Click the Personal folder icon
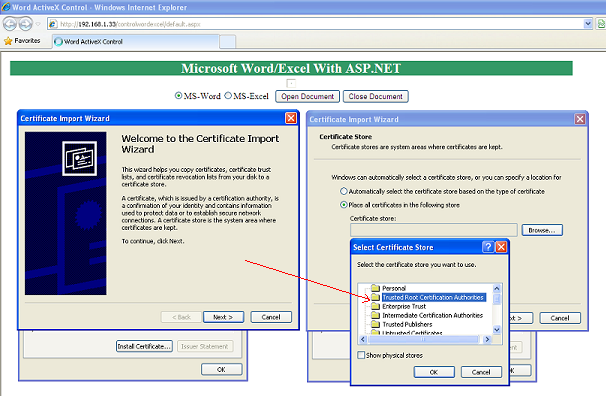Screen dimensions: 606x396 click(x=375, y=288)
